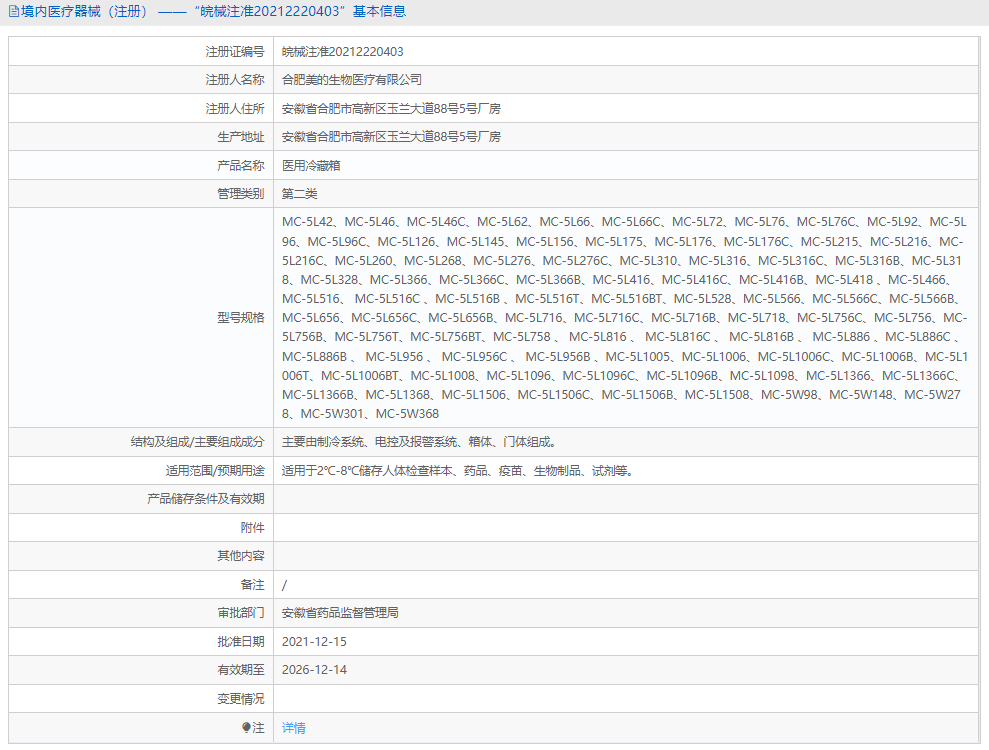Click the approval date 2021-12-15
989x750 pixels.
(315, 641)
